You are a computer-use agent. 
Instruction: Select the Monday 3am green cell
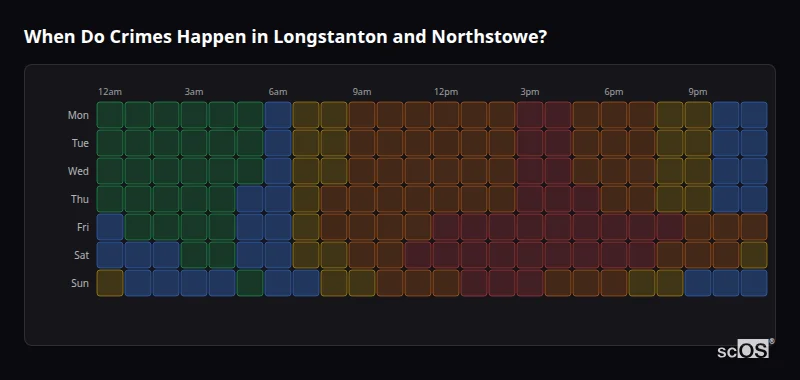coord(194,115)
